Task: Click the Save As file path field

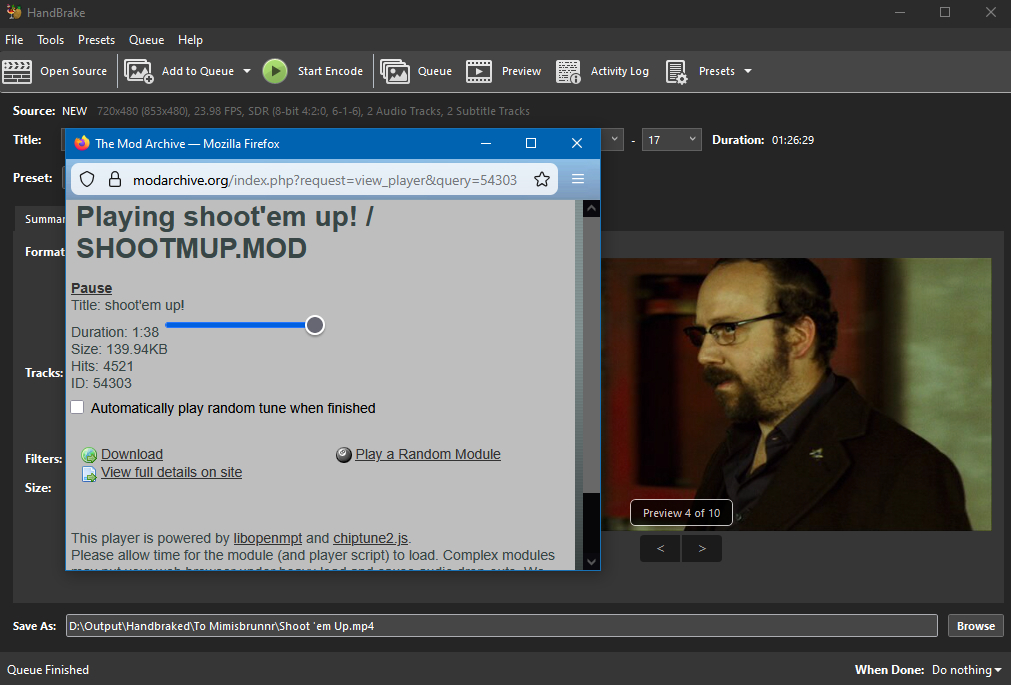Action: [x=500, y=626]
